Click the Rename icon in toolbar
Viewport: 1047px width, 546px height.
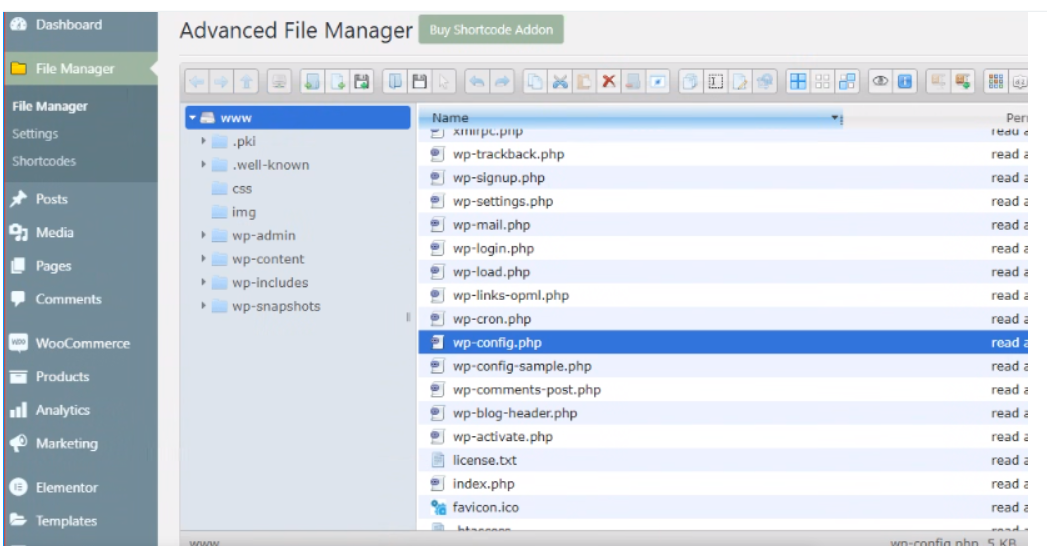[x=717, y=82]
